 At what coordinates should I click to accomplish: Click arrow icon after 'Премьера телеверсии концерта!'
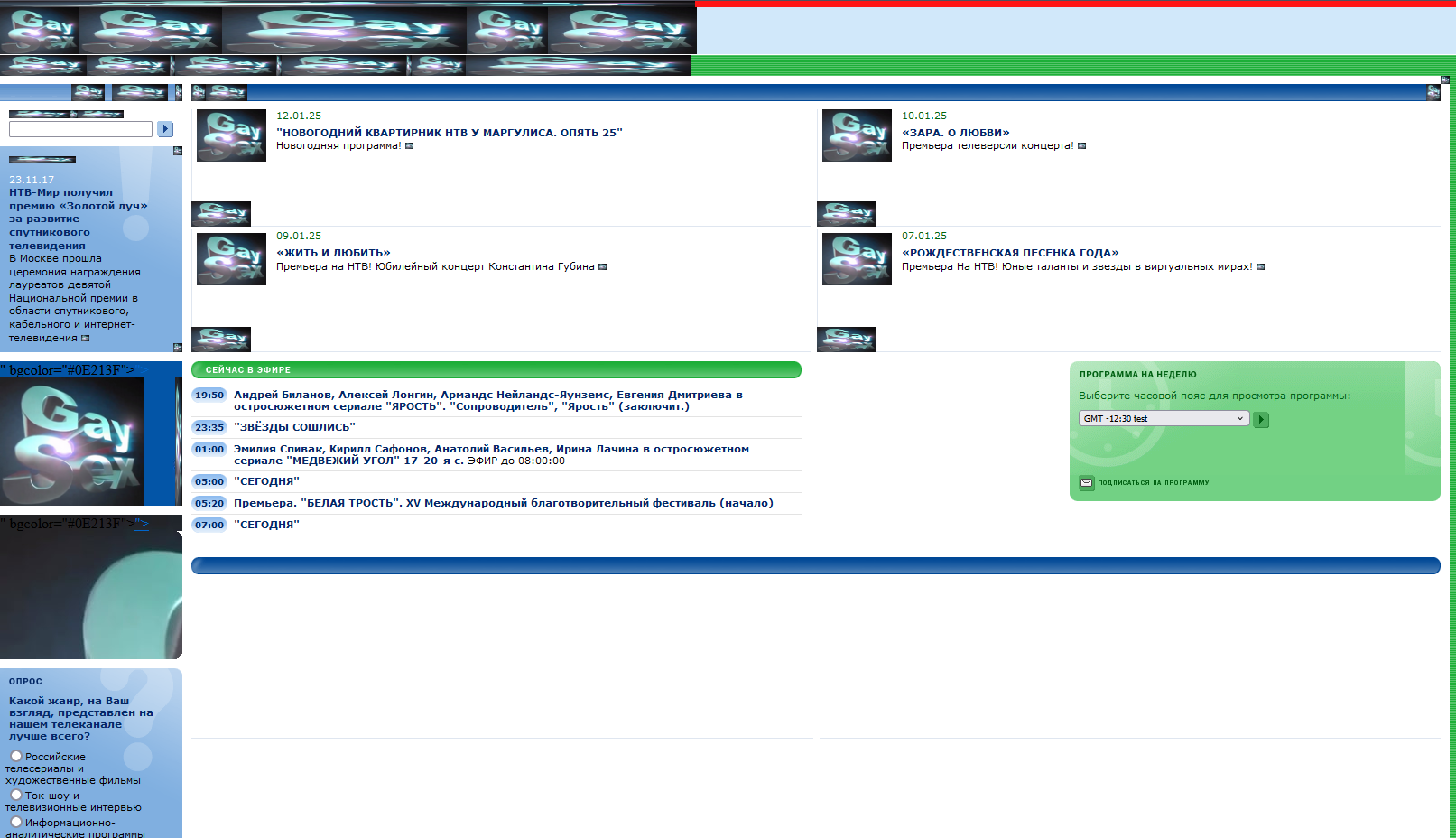click(x=1081, y=146)
